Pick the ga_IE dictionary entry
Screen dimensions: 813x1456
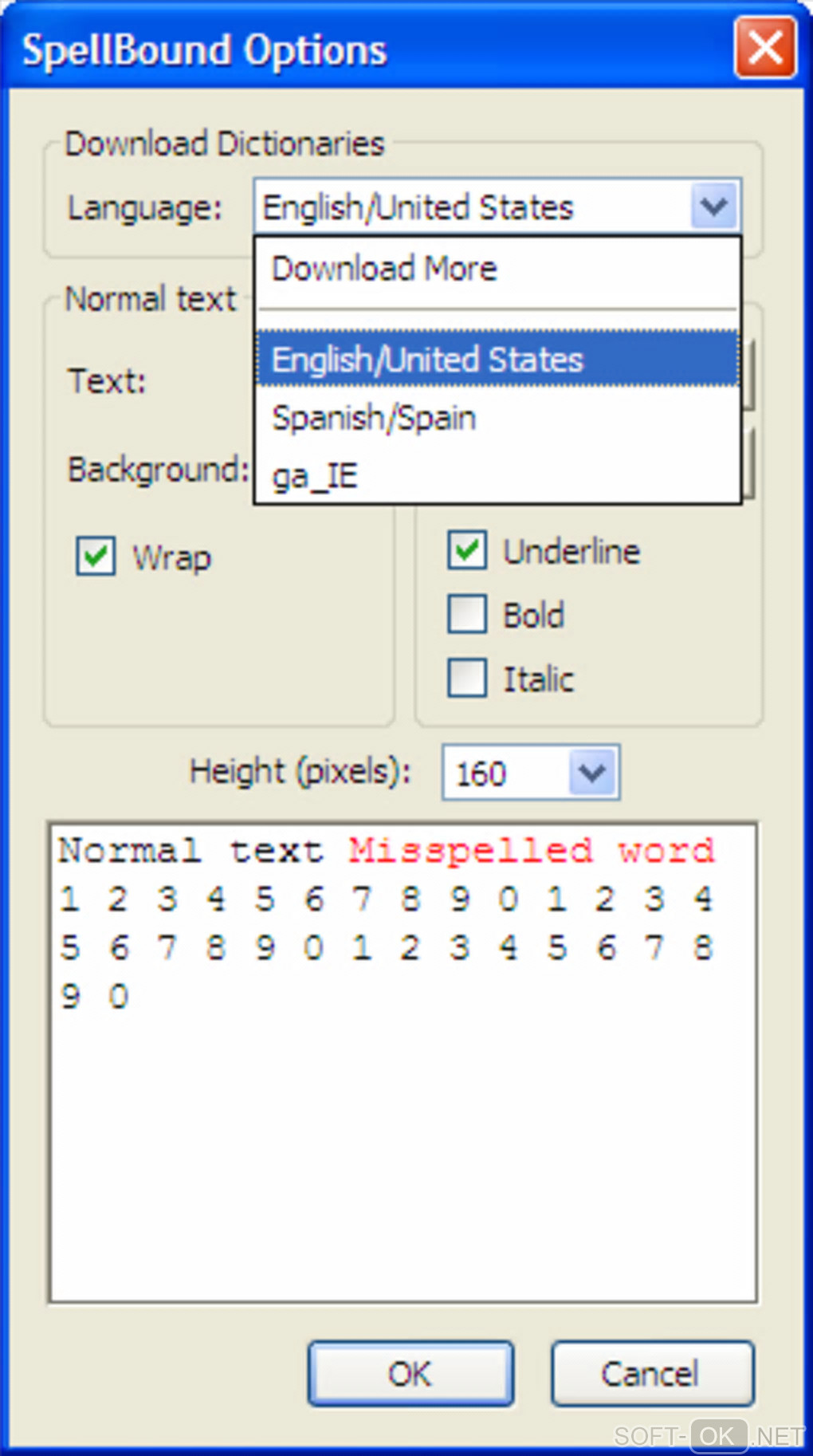314,476
